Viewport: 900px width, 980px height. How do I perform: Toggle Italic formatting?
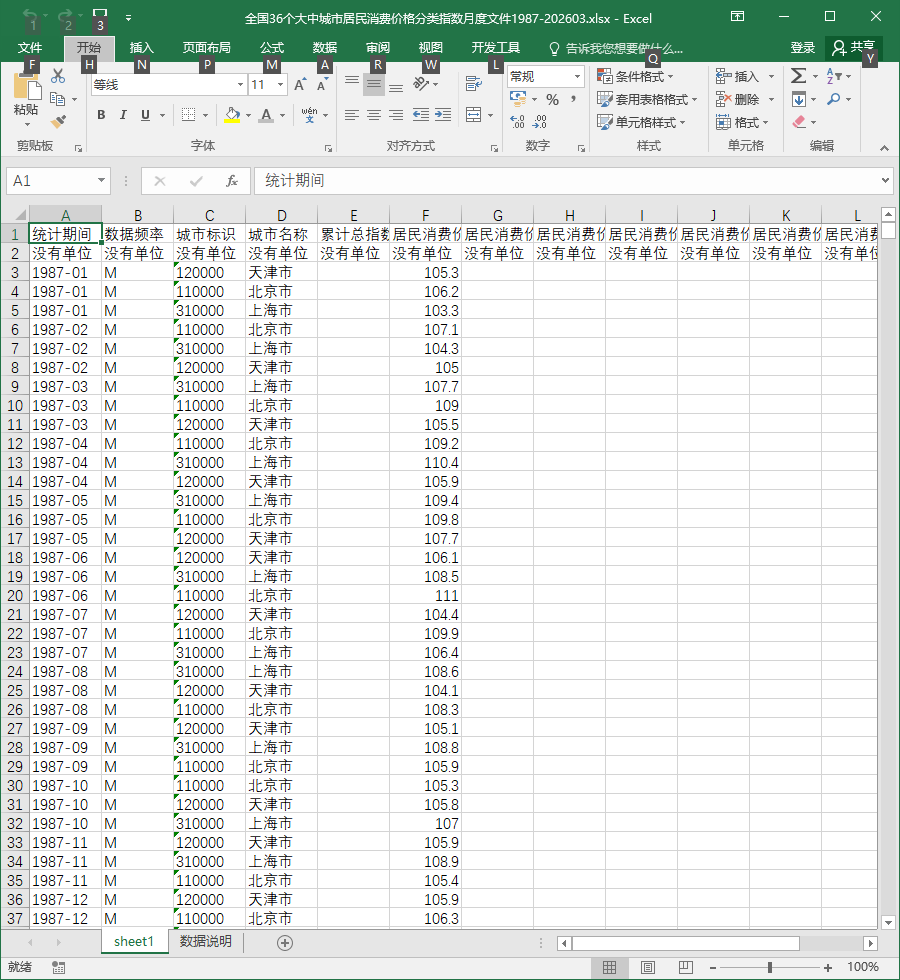[x=123, y=115]
